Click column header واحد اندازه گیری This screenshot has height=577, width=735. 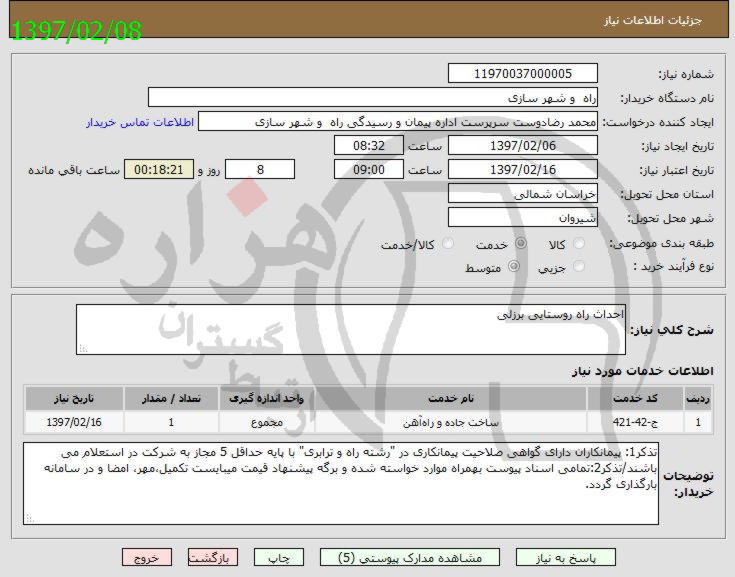tap(266, 398)
